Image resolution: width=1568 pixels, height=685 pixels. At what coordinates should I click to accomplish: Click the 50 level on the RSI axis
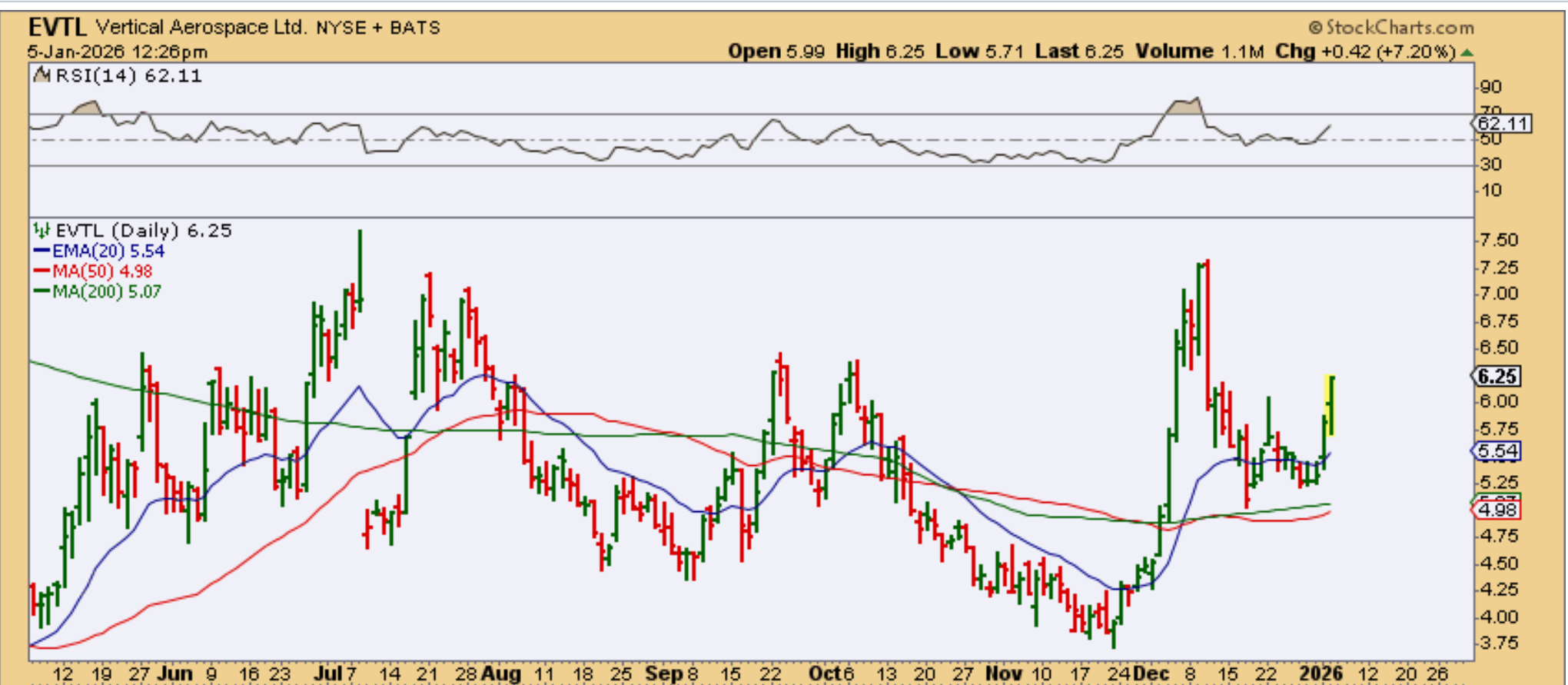pyautogui.click(x=1490, y=138)
